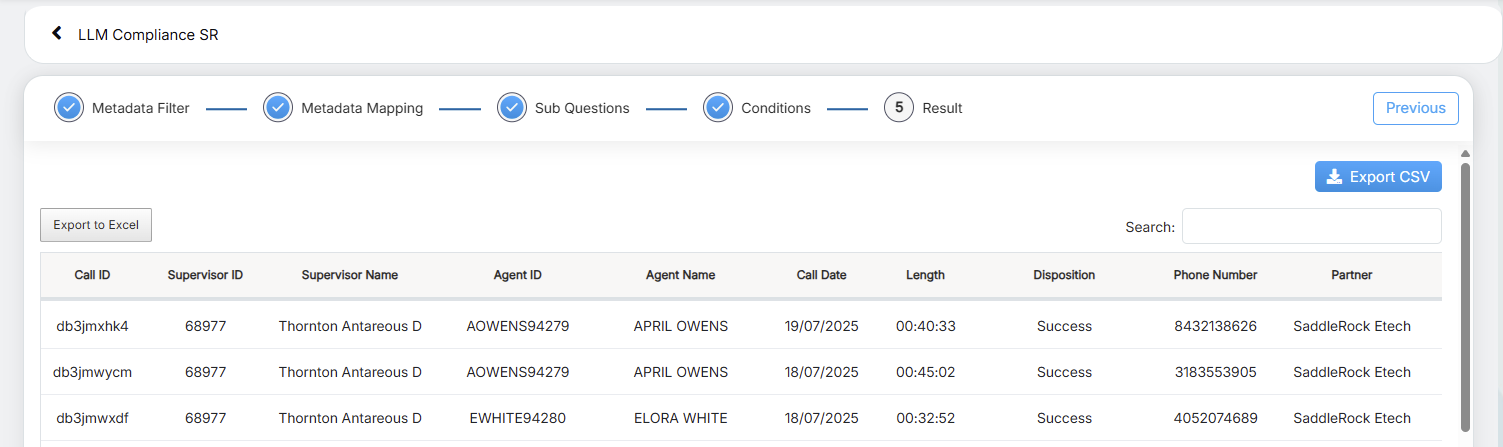Click phone number 4052074689 cell
This screenshot has width=1503, height=447.
pos(1215,418)
